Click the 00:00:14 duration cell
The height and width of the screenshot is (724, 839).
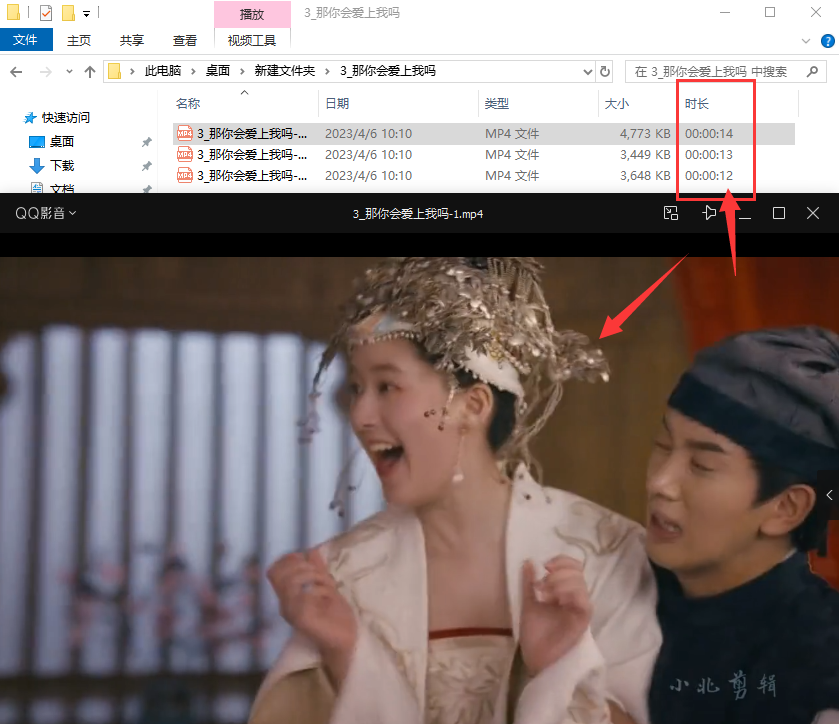click(x=709, y=133)
